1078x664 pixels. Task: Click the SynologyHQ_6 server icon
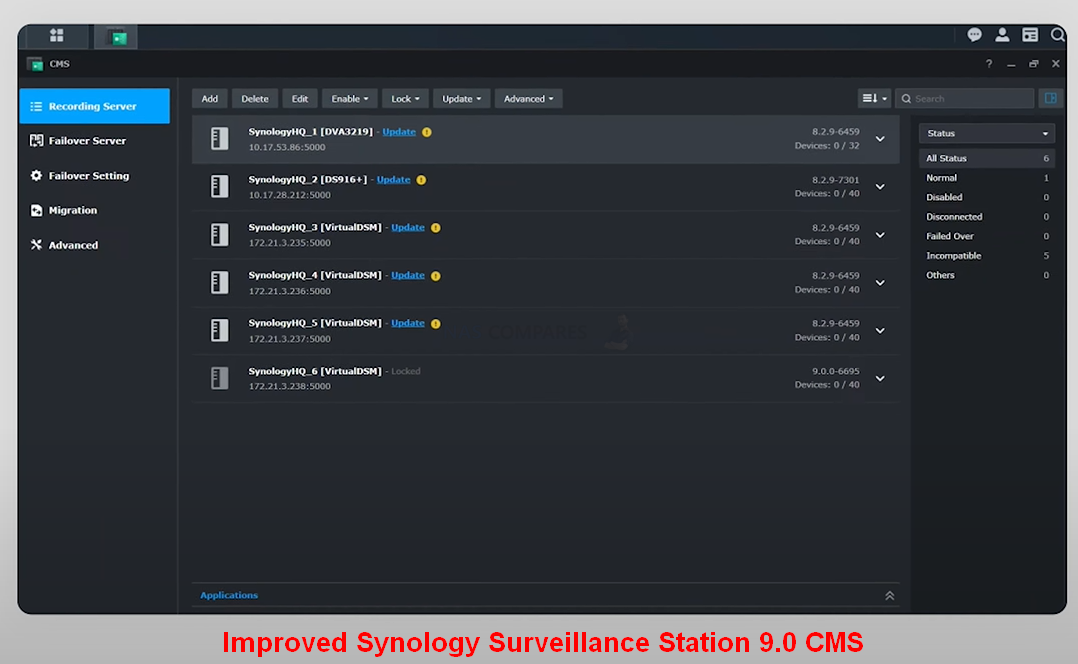(x=219, y=378)
